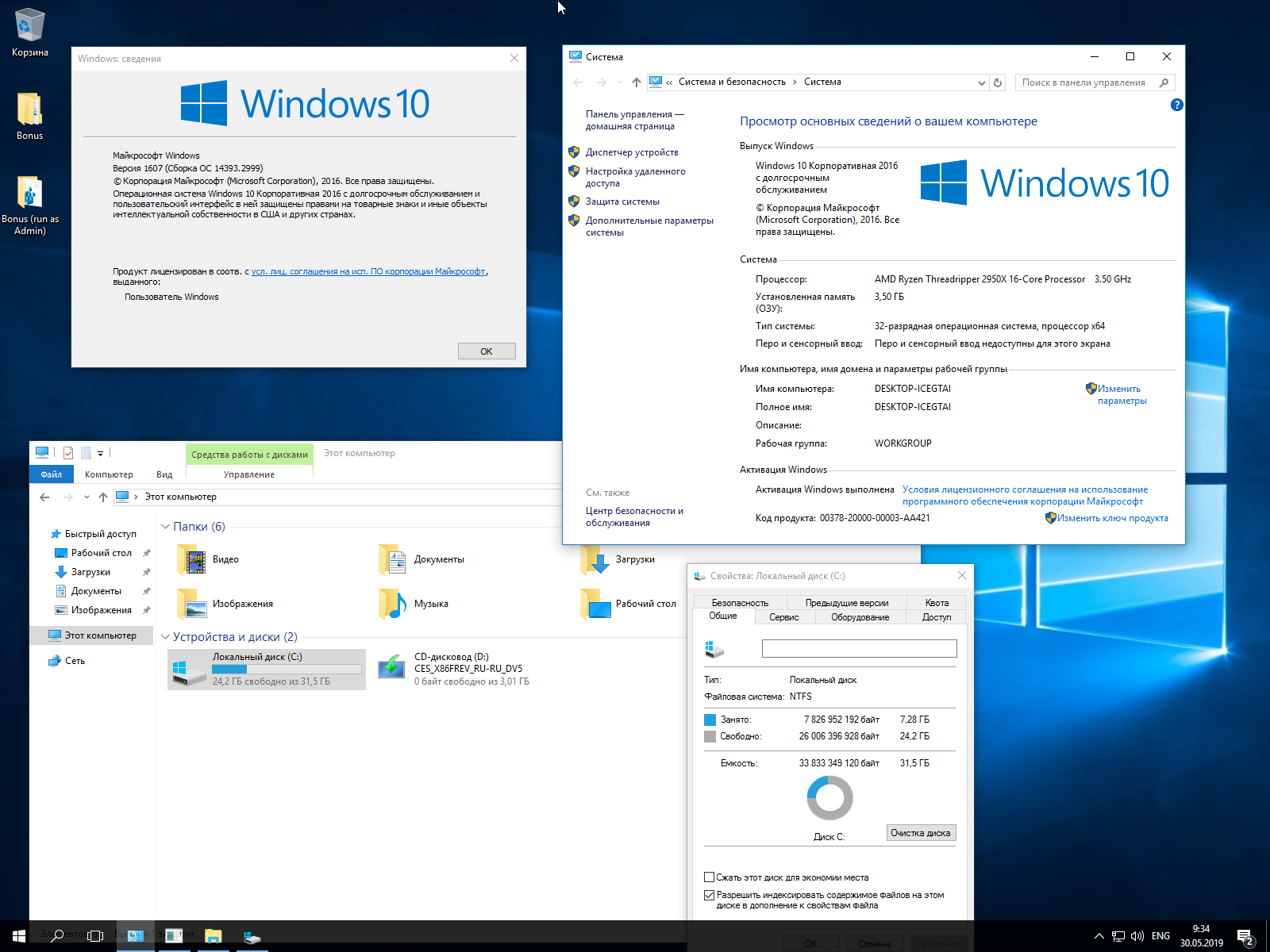Open the Музыка folder
Screen dimensions: 1270x952
point(414,604)
